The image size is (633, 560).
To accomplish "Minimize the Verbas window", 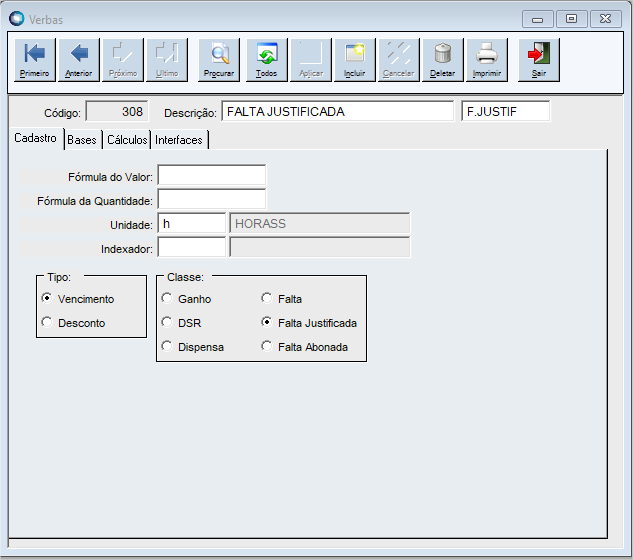I will tap(538, 19).
